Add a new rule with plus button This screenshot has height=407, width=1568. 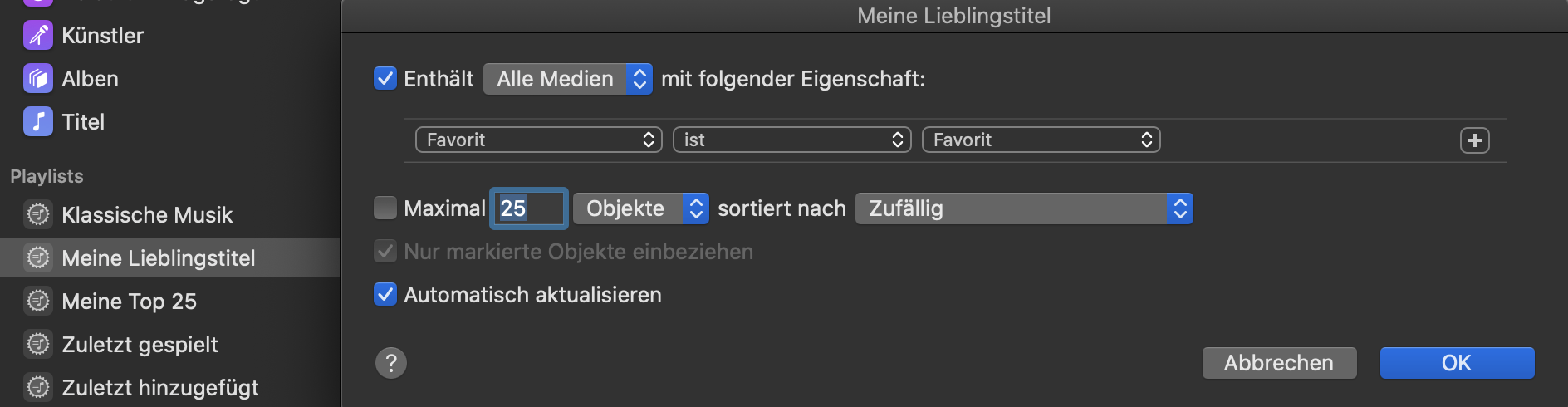(1474, 140)
